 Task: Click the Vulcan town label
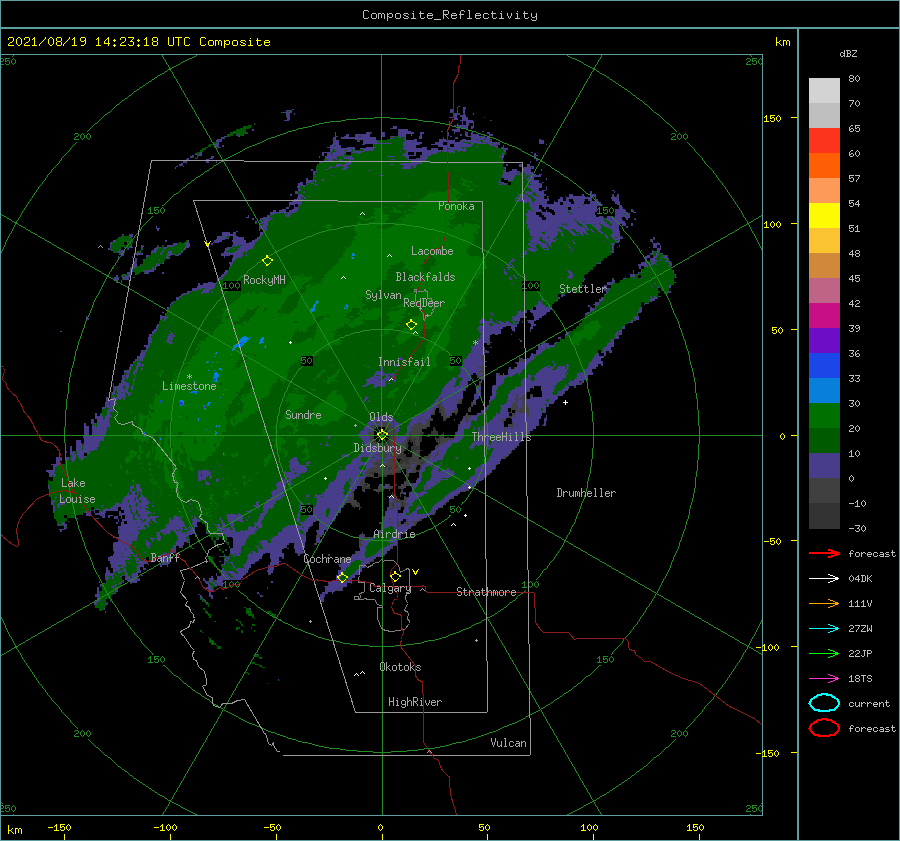[x=508, y=743]
